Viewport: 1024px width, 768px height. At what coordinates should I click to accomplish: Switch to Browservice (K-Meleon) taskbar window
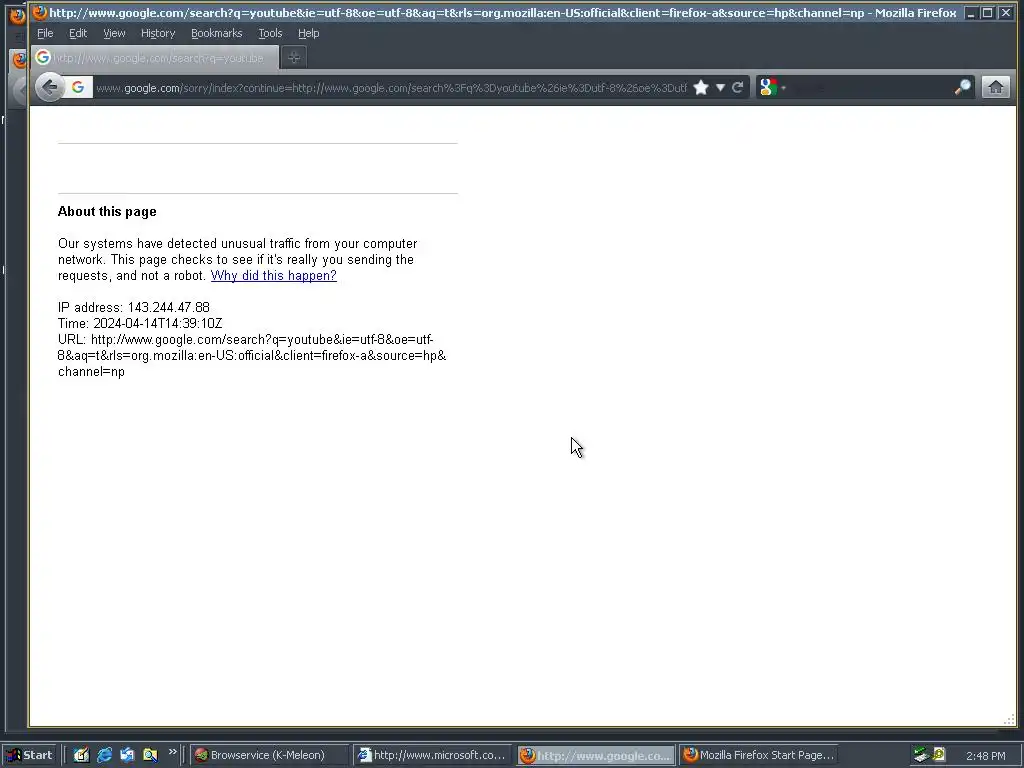269,755
